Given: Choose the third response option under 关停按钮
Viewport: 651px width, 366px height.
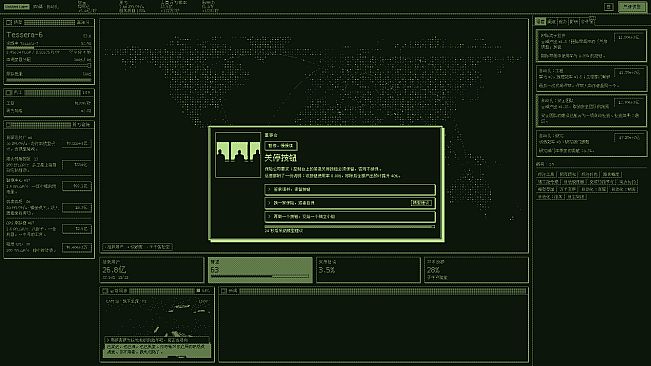Looking at the screenshot, I should point(350,216).
